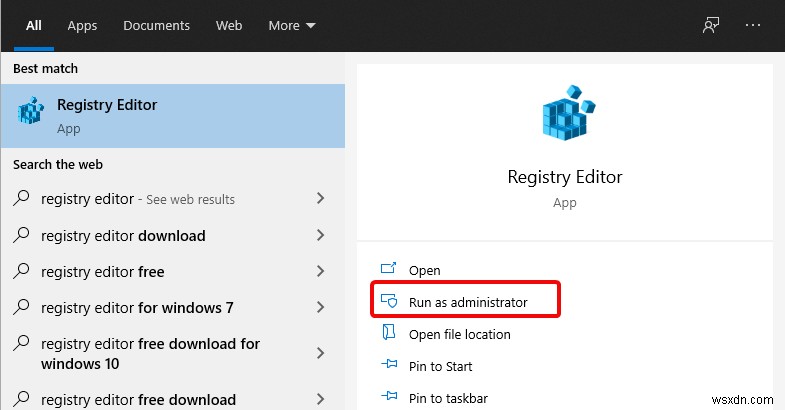Expand the More dropdown

click(x=291, y=26)
